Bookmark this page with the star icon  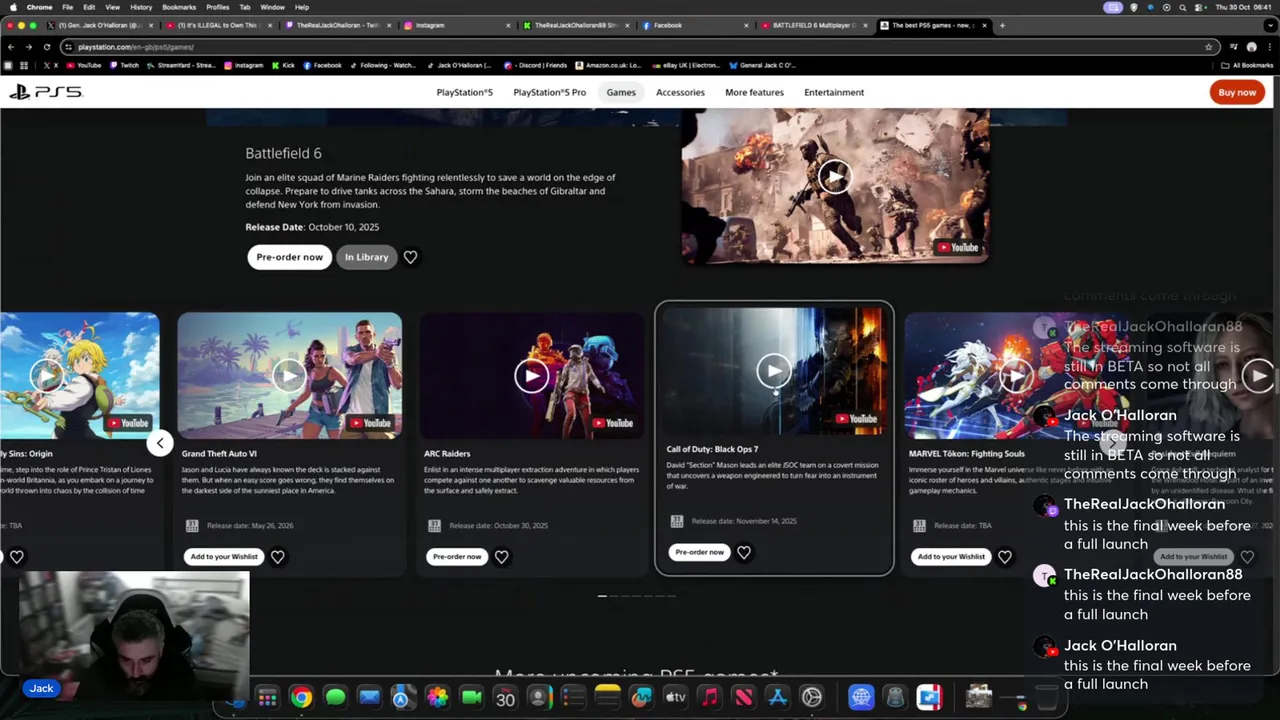click(x=1208, y=47)
